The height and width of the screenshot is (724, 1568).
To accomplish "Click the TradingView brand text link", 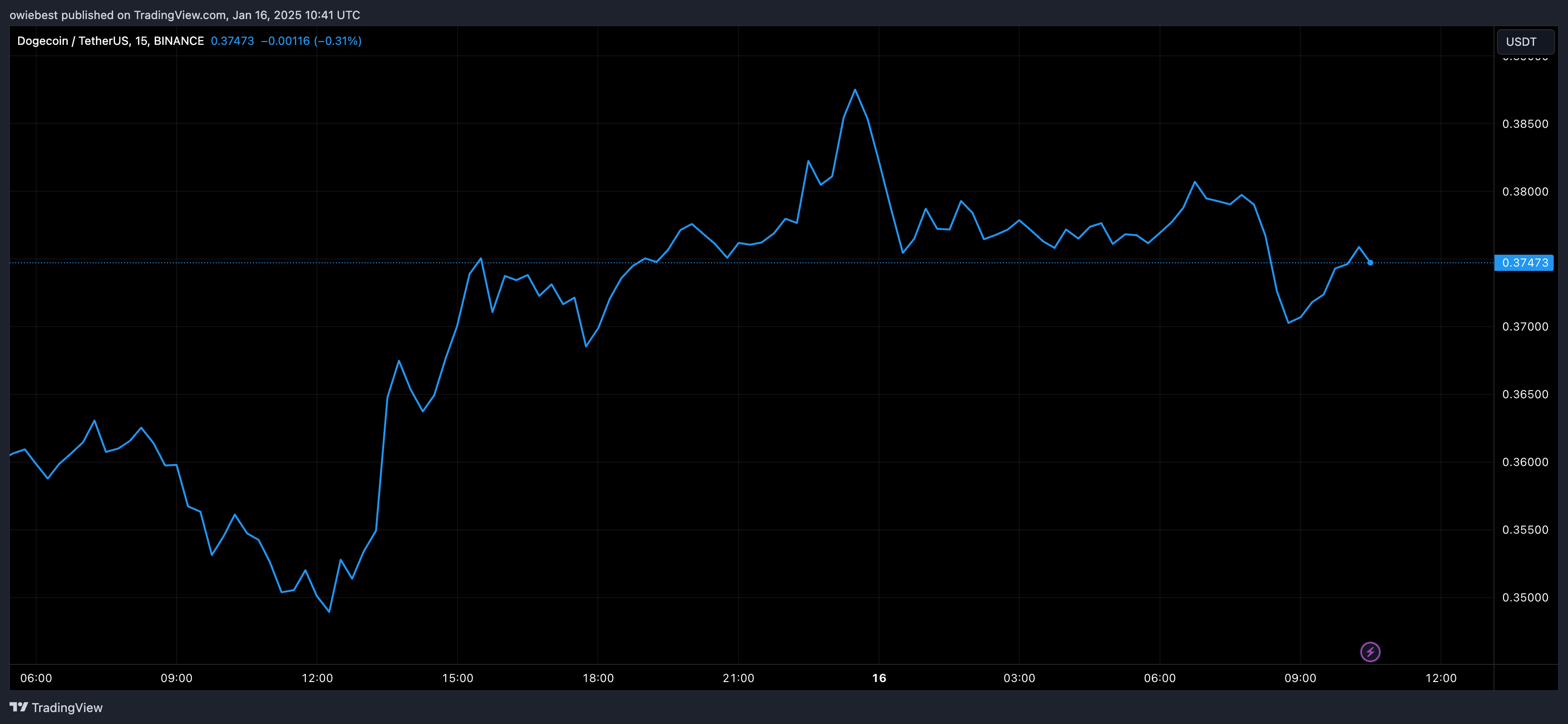I will tap(67, 708).
